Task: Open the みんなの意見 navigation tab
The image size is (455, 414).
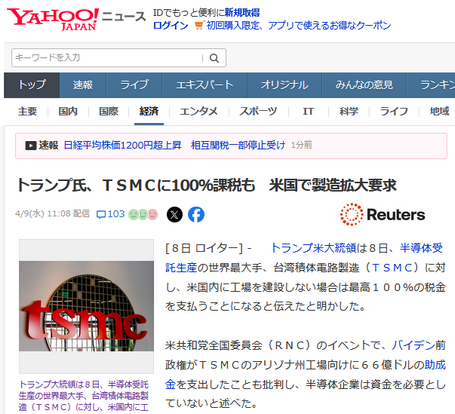Action: pyautogui.click(x=364, y=85)
